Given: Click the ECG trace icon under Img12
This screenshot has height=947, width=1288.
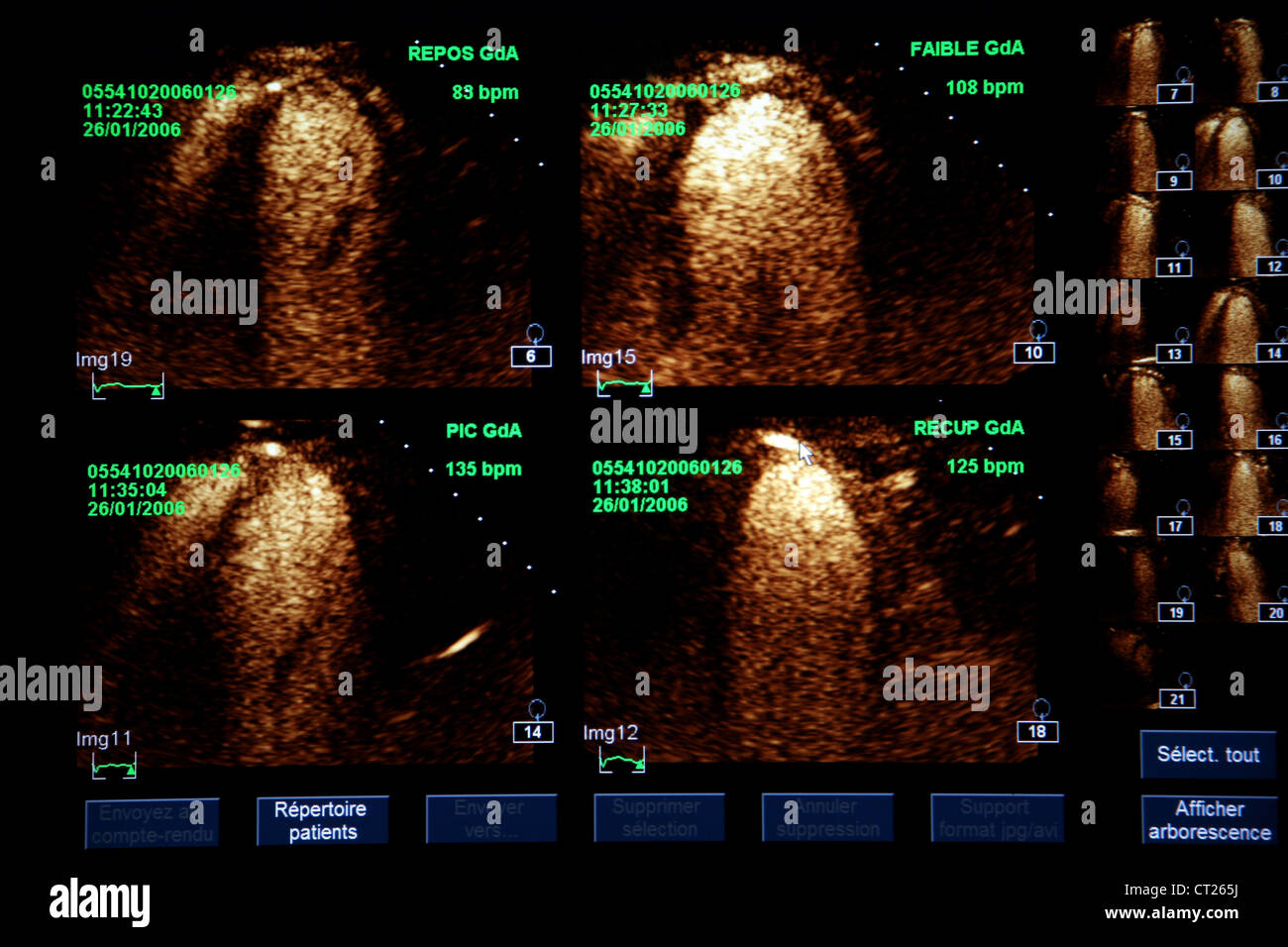Looking at the screenshot, I should (x=622, y=760).
